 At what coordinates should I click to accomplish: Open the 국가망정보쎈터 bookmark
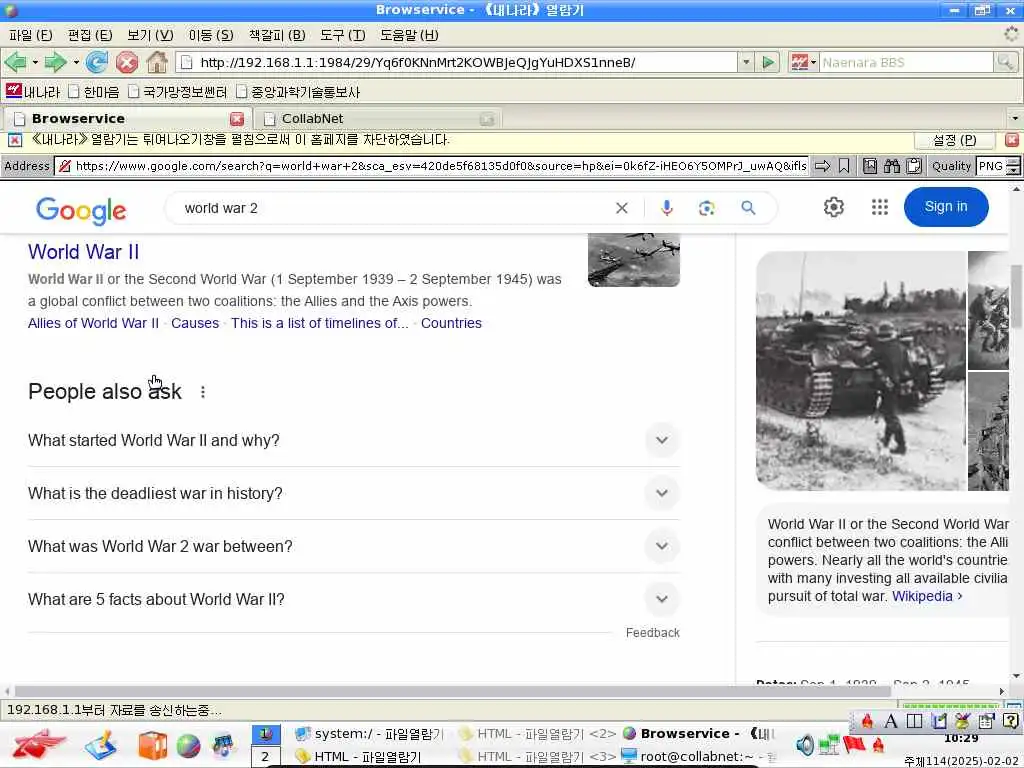pos(178,92)
